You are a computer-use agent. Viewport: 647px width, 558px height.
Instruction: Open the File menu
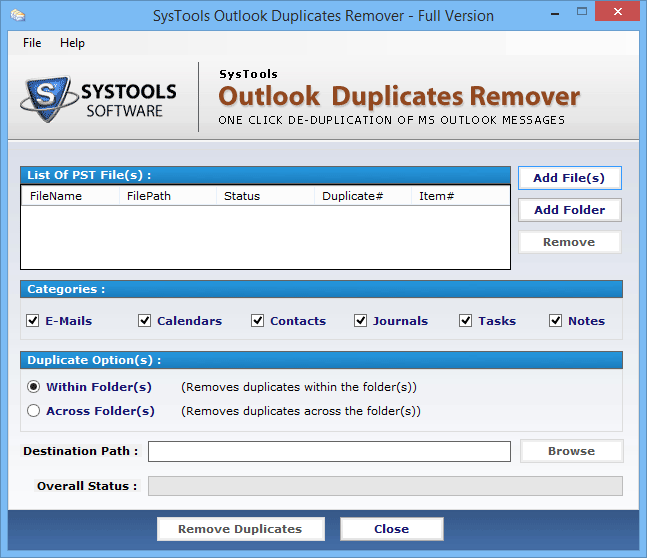coord(32,43)
